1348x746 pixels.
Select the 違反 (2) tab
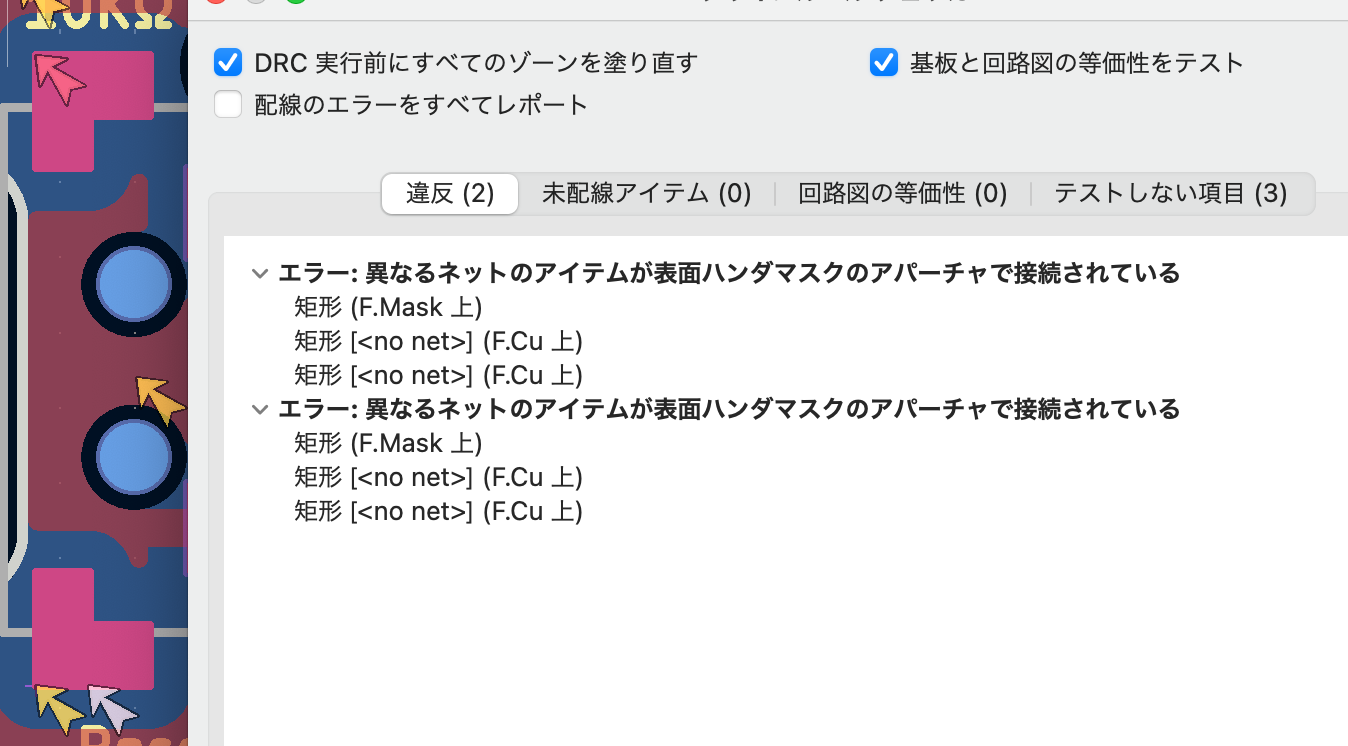pyautogui.click(x=450, y=193)
